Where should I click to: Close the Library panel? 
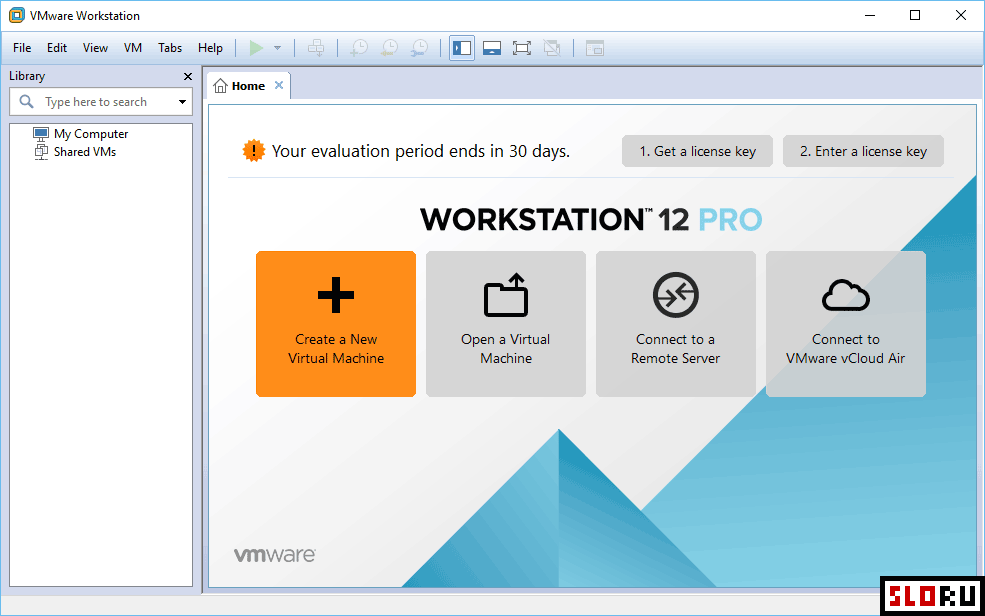point(187,76)
